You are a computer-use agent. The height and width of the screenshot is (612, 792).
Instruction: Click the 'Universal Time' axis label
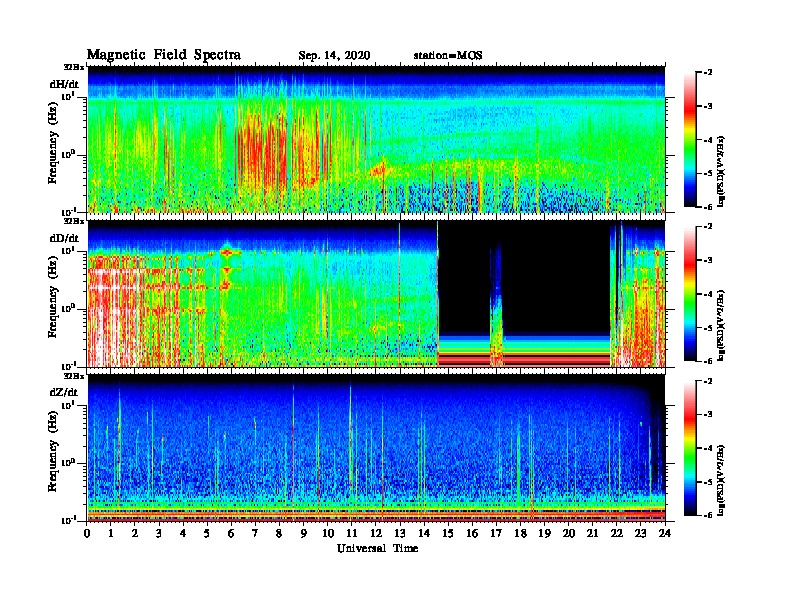click(377, 548)
